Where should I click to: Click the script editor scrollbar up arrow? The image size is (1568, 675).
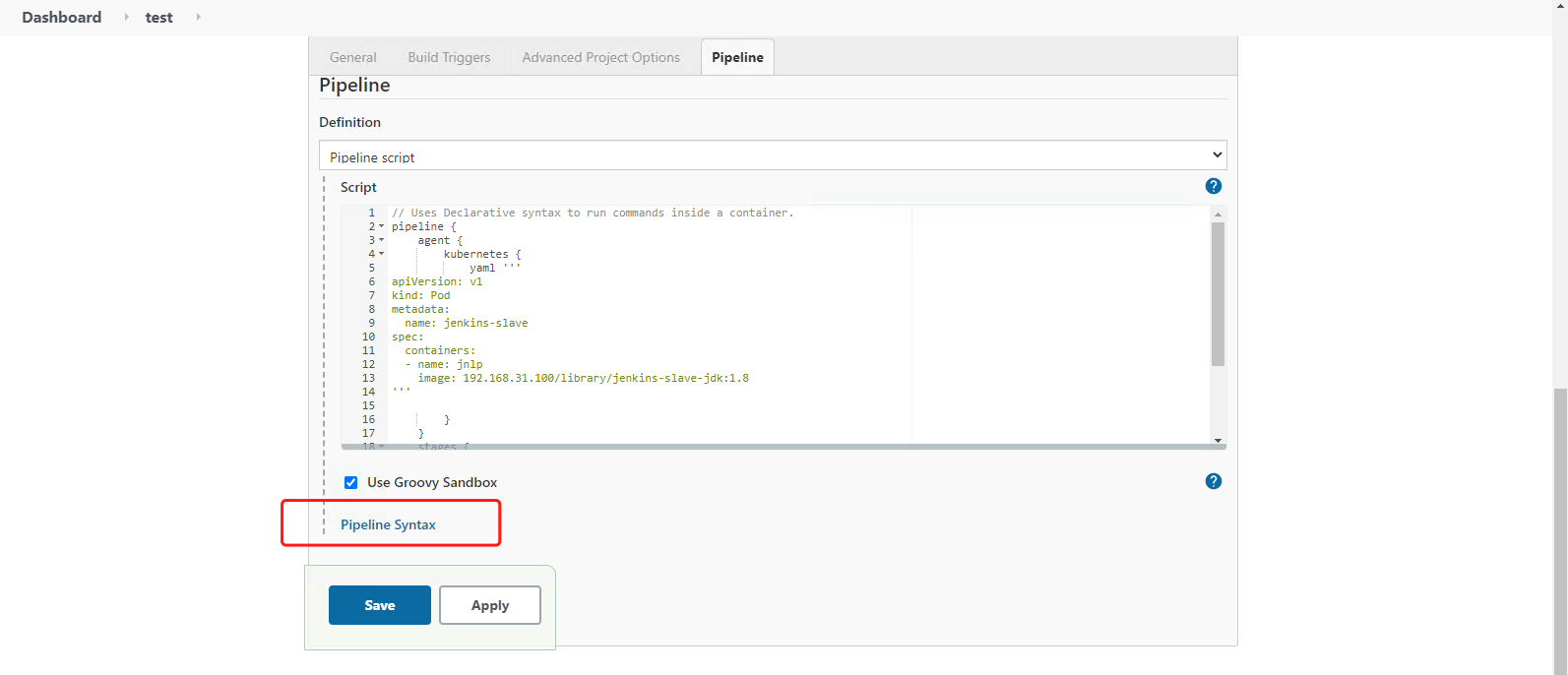[x=1218, y=214]
